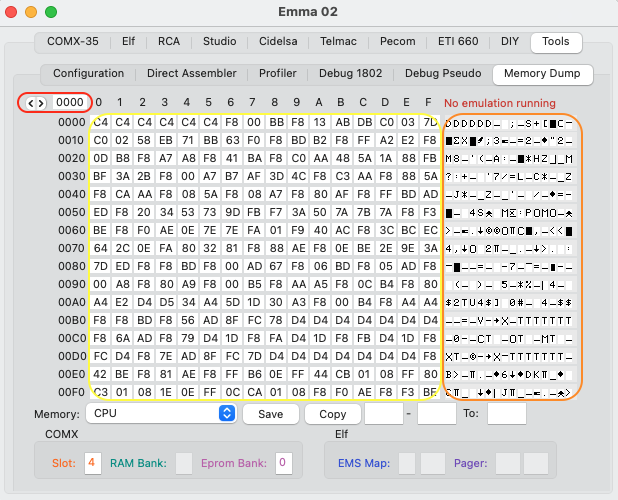Edit the Eprom Bank value field

click(284, 463)
